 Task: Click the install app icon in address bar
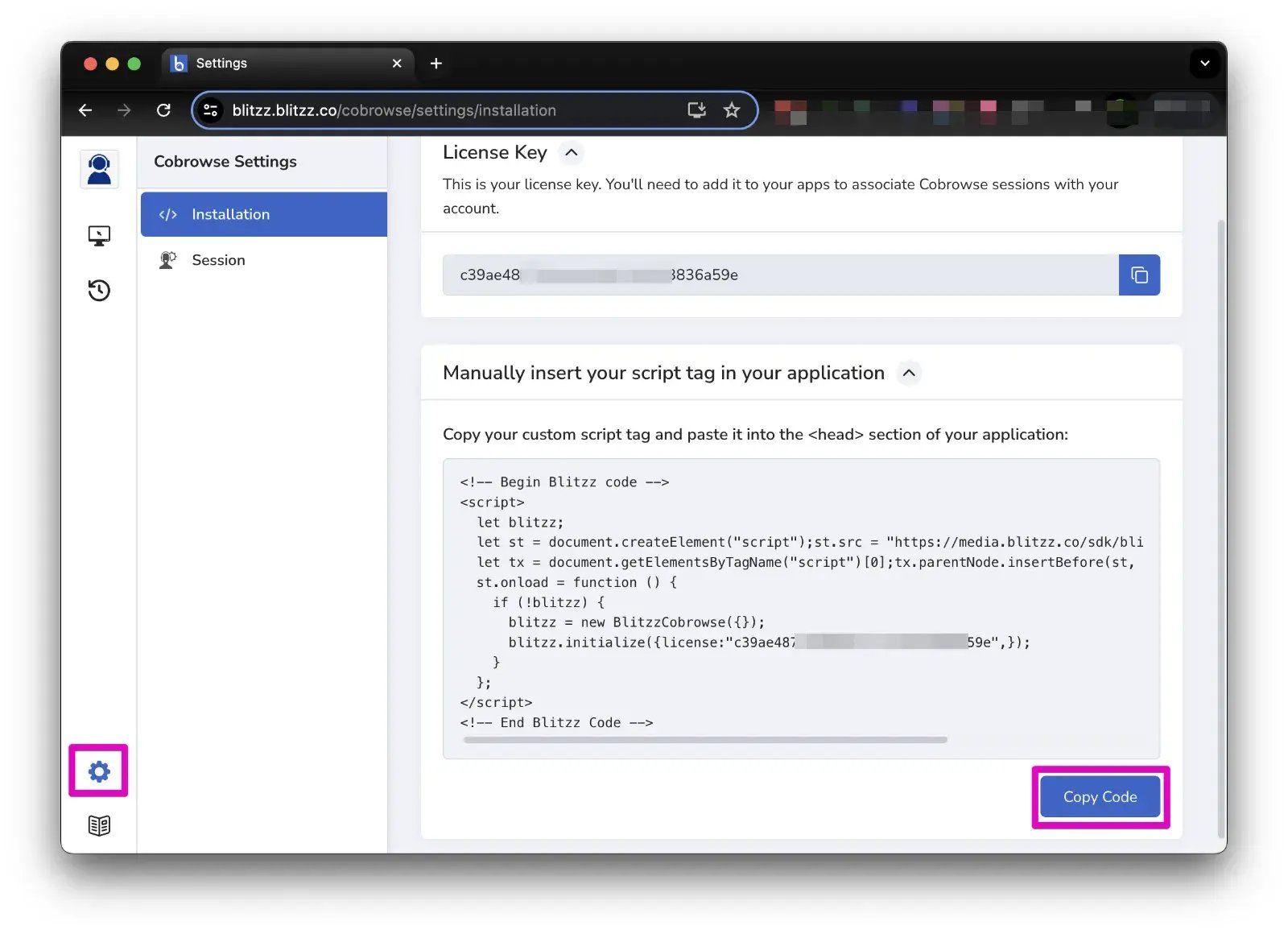click(x=696, y=110)
